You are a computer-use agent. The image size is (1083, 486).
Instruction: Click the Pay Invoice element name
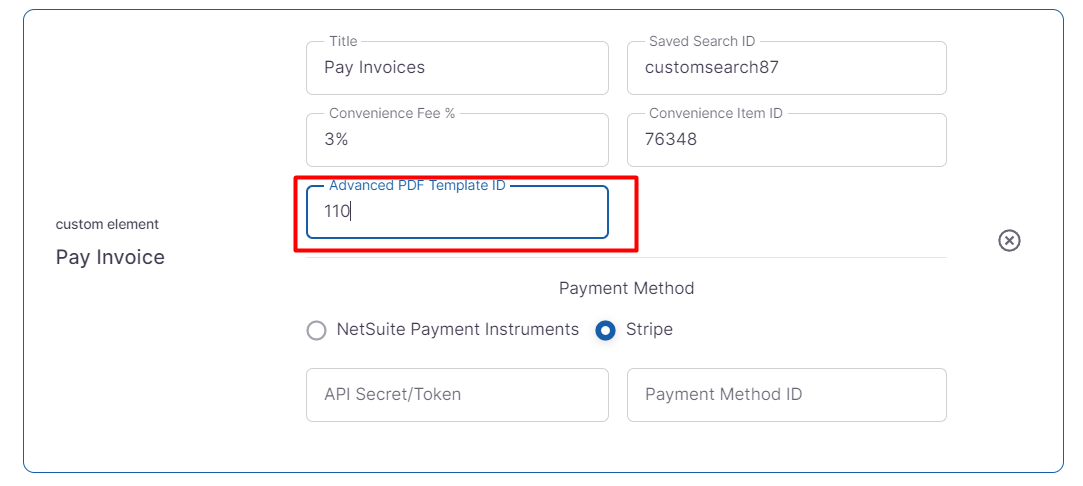click(x=110, y=257)
